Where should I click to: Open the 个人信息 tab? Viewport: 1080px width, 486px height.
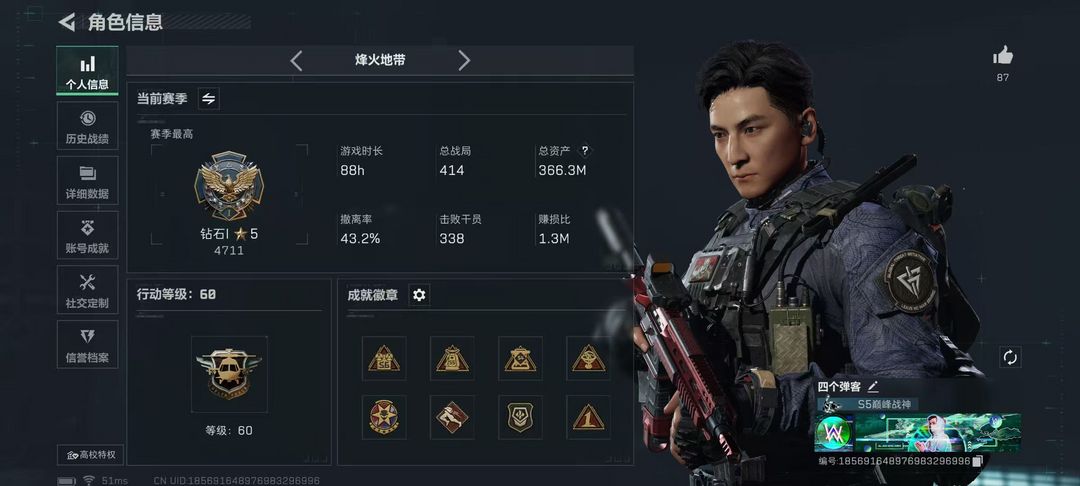click(x=87, y=71)
